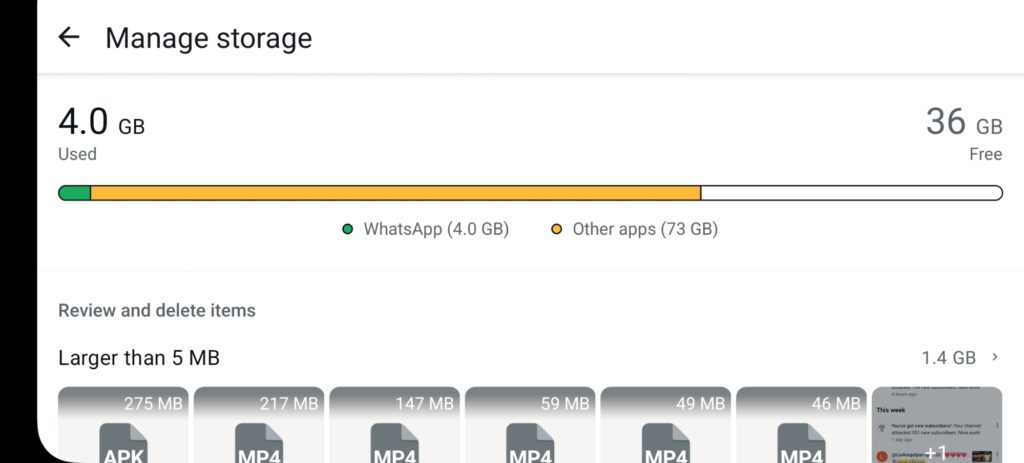Image resolution: width=1024 pixels, height=463 pixels.
Task: Click the green WhatsApp segment of storage bar
Action: tap(75, 193)
